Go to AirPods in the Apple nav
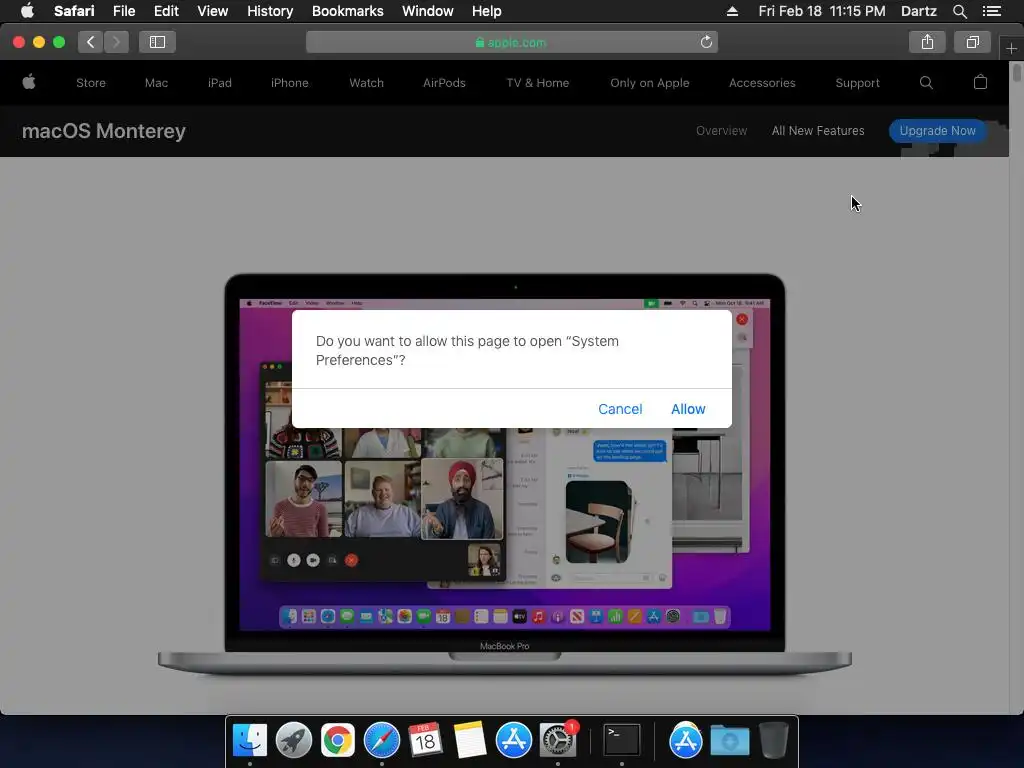 tap(444, 83)
